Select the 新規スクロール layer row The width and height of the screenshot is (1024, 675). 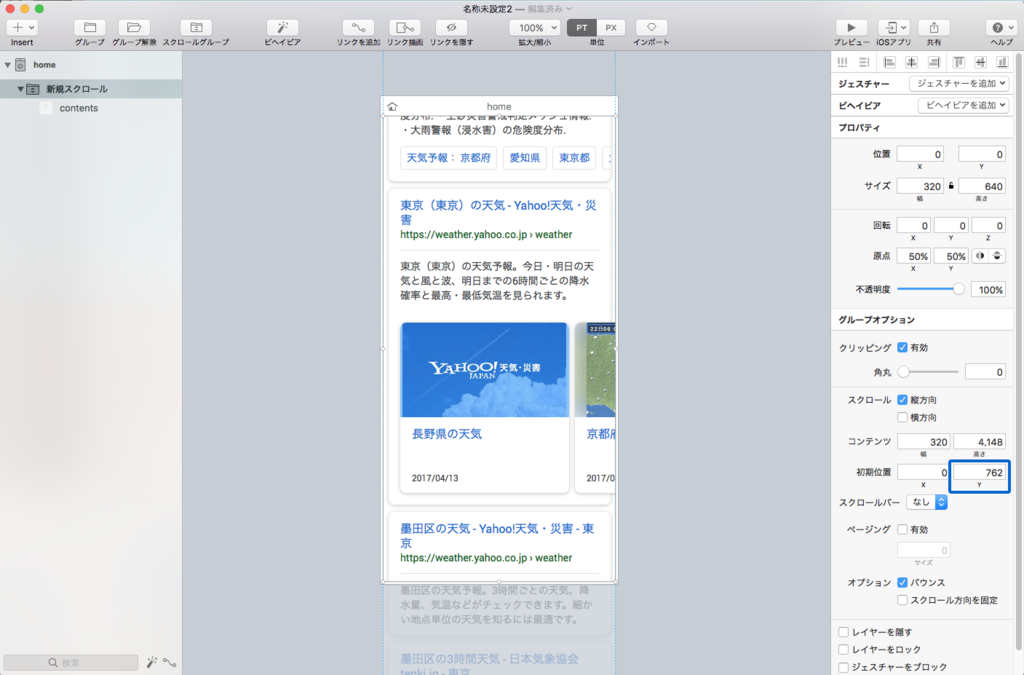91,89
